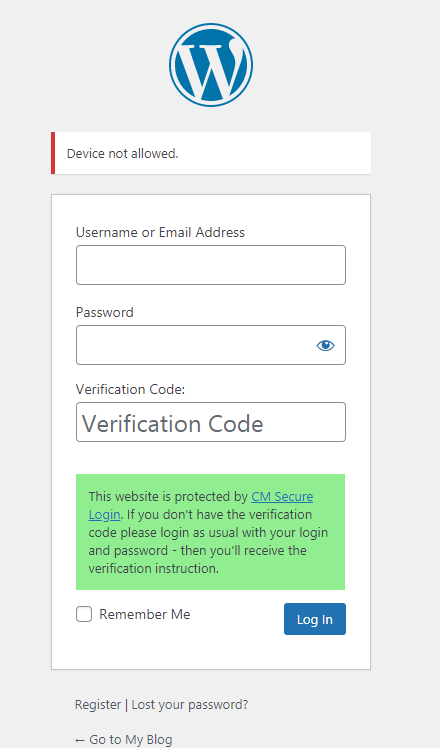Submit with the Log In button
440x748 pixels.
tap(314, 619)
